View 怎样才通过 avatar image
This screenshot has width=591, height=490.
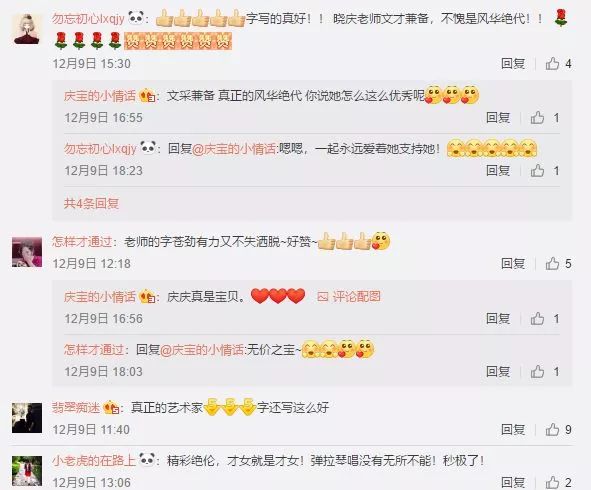[27, 252]
